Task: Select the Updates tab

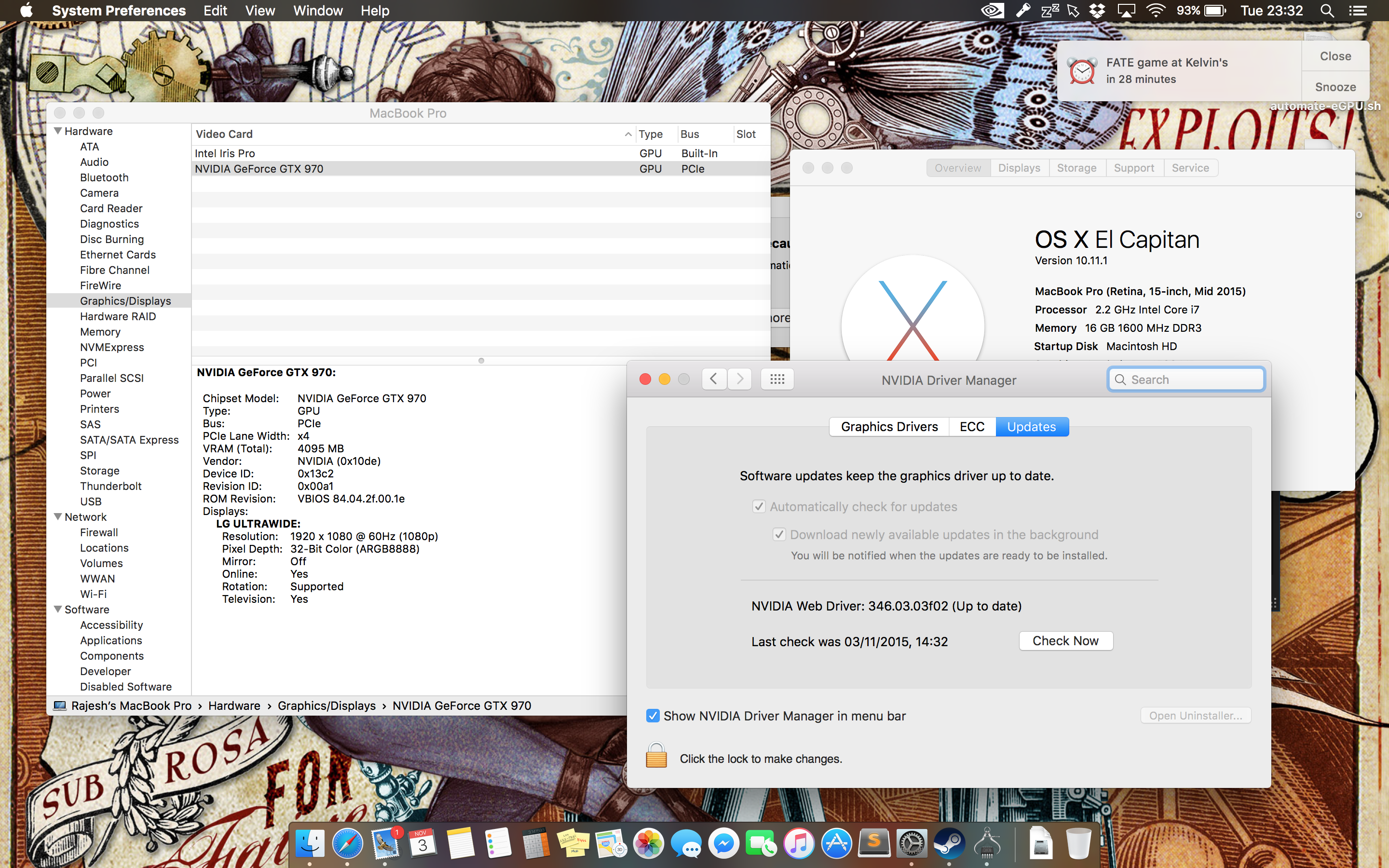Action: 1032,427
